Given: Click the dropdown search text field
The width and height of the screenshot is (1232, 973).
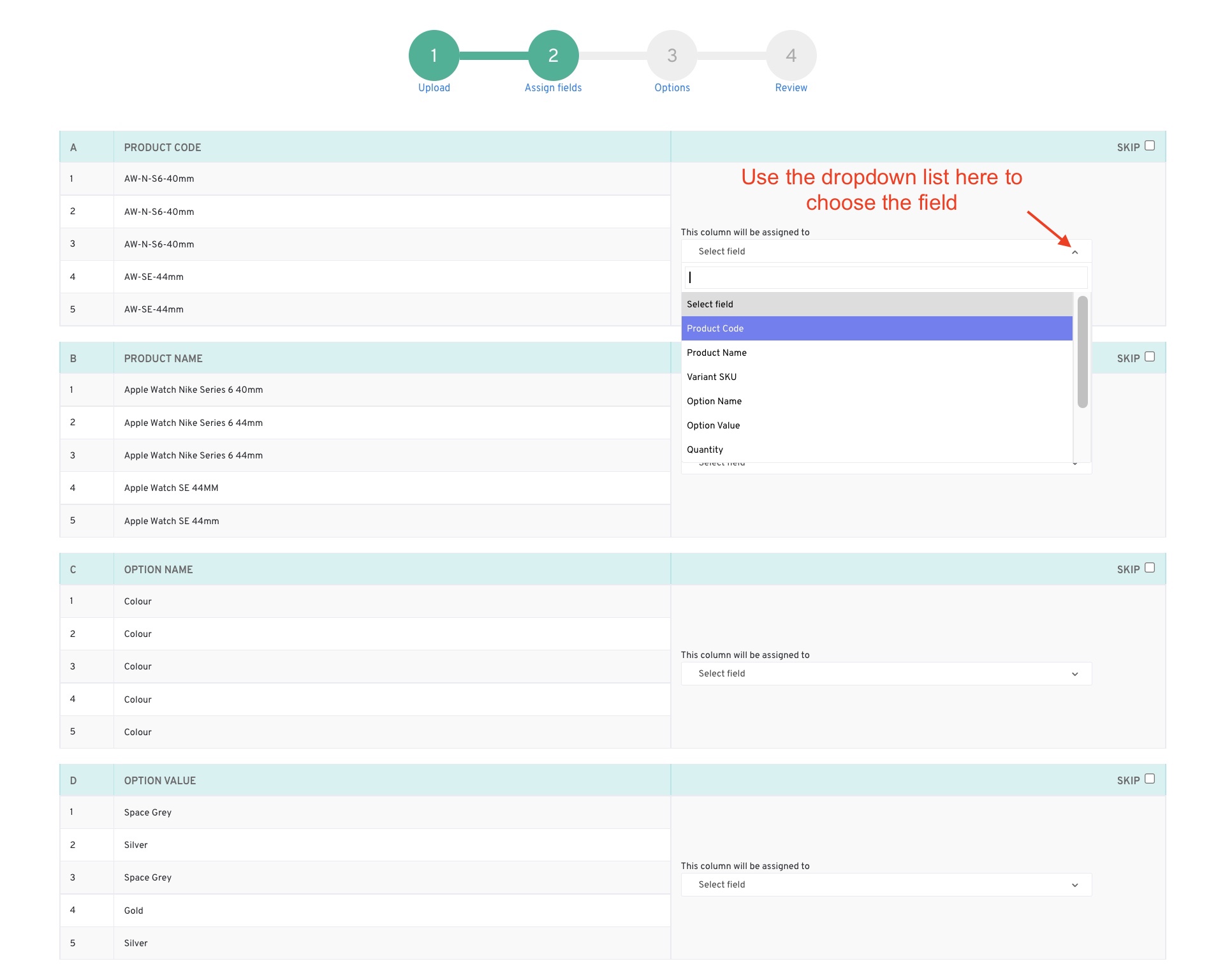Looking at the screenshot, I should (886, 277).
